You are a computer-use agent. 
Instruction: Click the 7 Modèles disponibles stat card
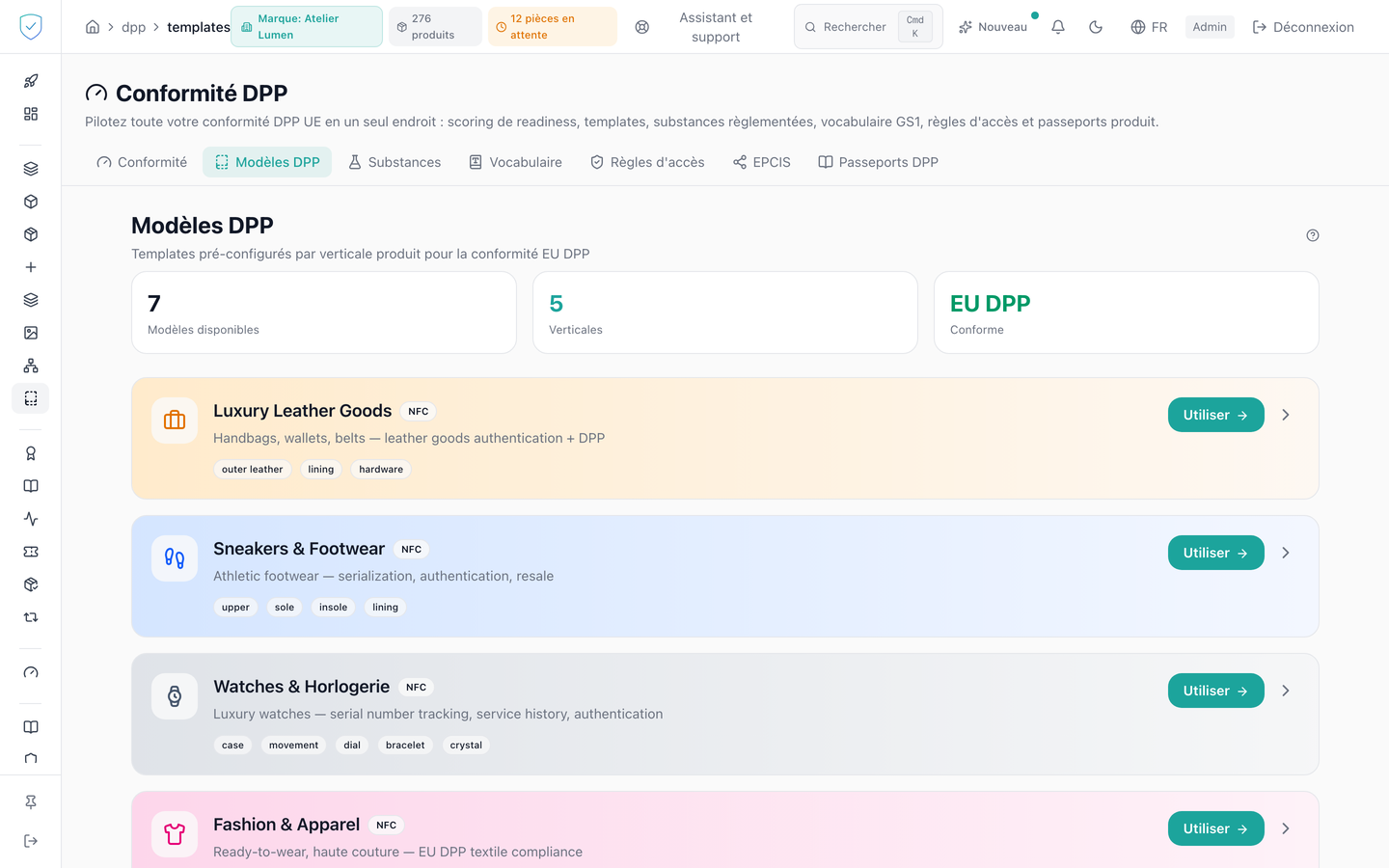[324, 312]
